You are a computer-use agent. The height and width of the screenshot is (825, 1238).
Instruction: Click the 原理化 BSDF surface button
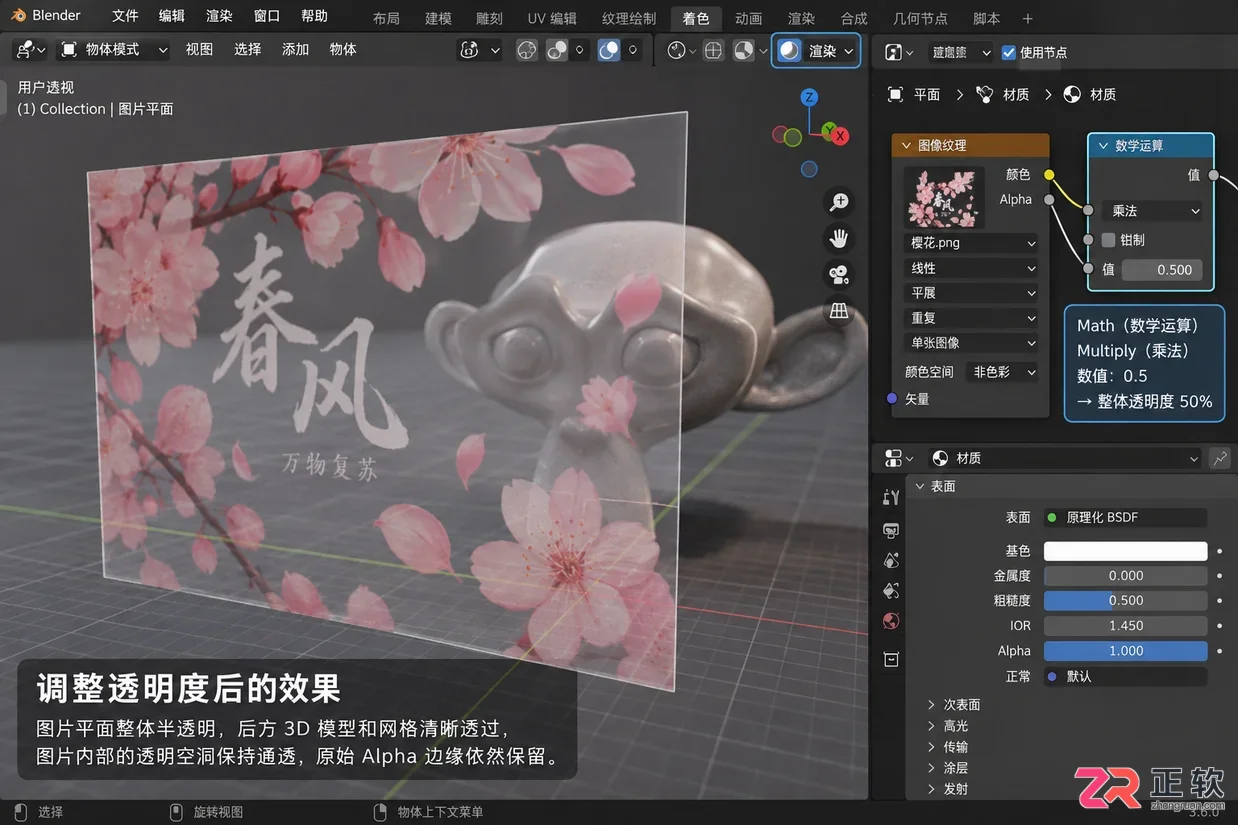click(1125, 517)
